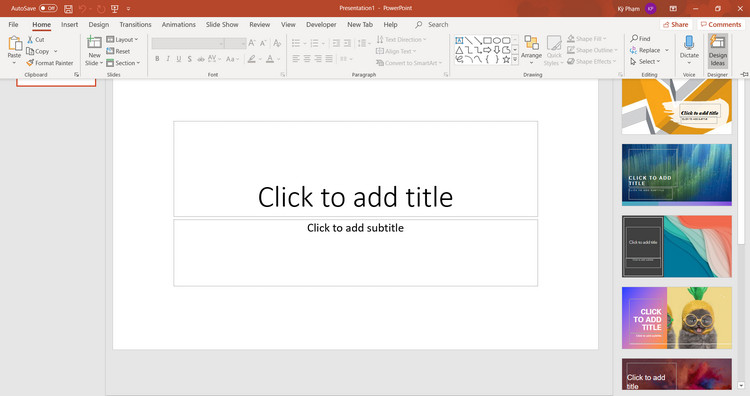Open Ribbon Display Options icon
Screen dimensions: 750x396
pos(673,9)
